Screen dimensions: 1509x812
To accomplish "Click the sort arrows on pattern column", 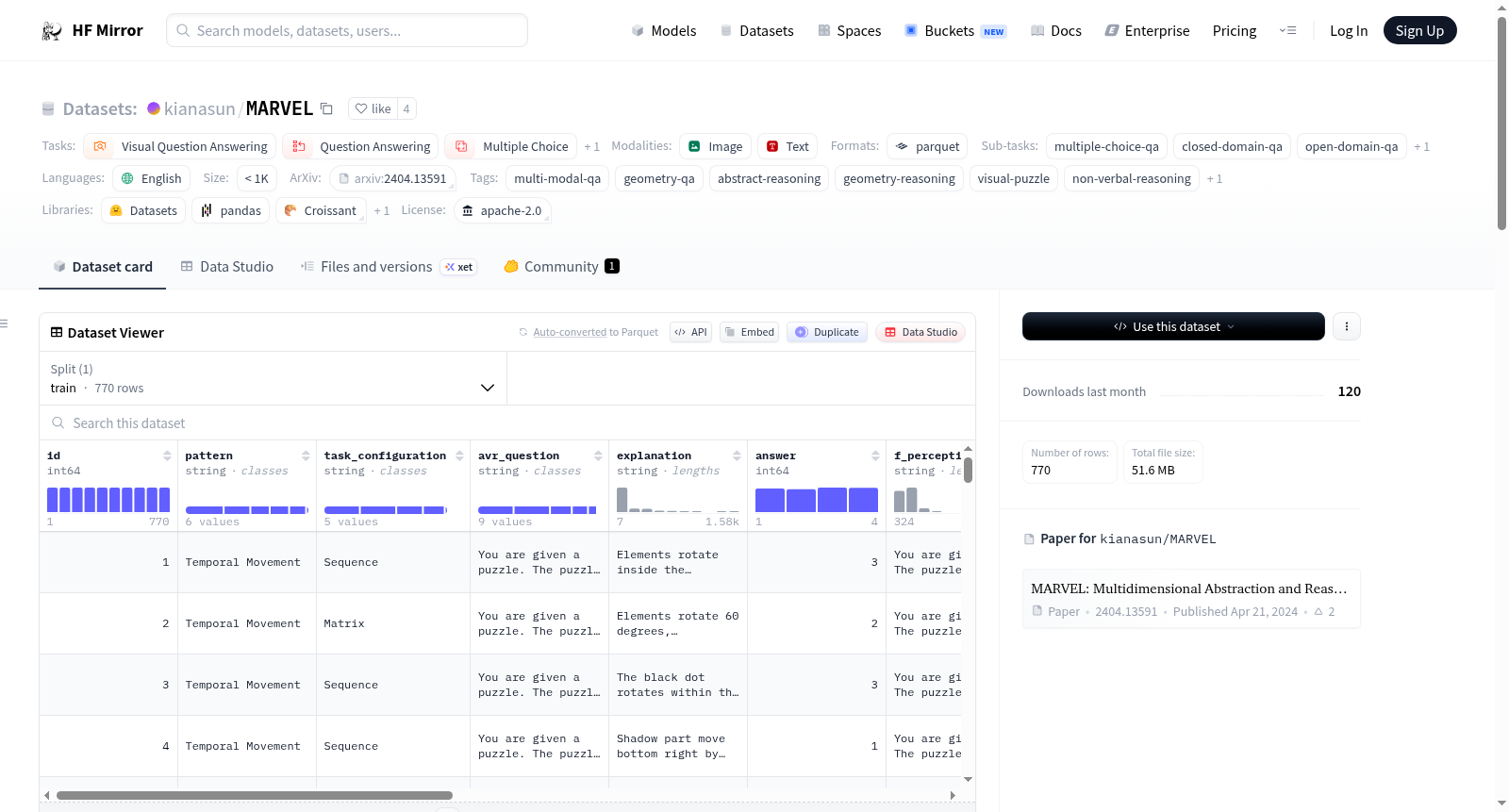I will tap(306, 456).
